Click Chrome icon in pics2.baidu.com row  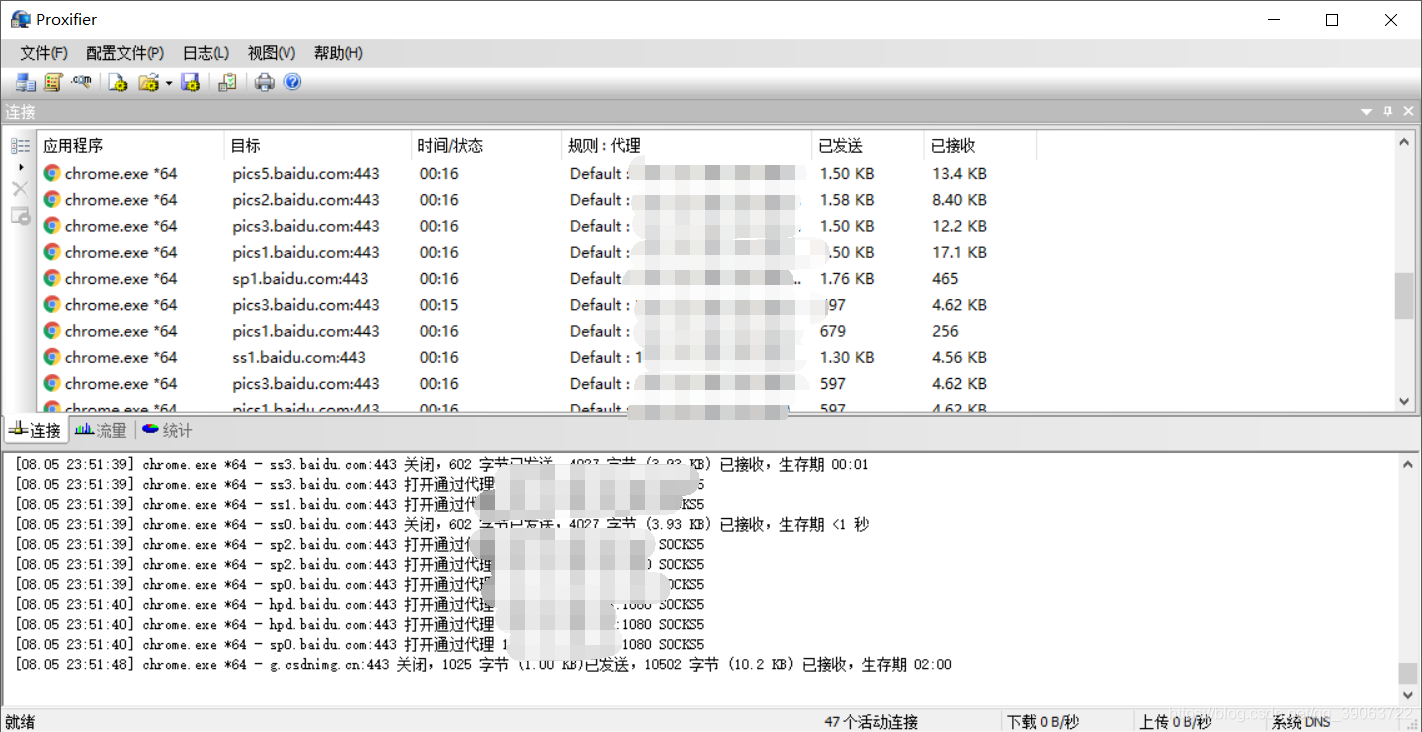tap(52, 199)
